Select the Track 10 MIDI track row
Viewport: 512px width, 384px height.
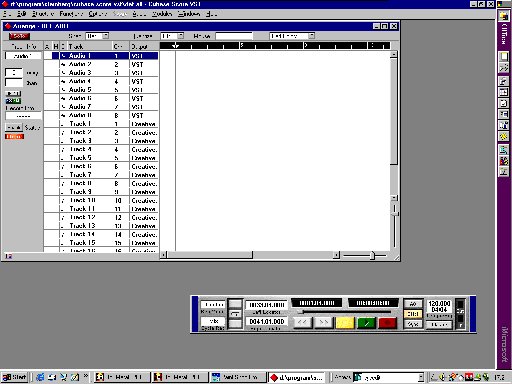tap(101, 200)
